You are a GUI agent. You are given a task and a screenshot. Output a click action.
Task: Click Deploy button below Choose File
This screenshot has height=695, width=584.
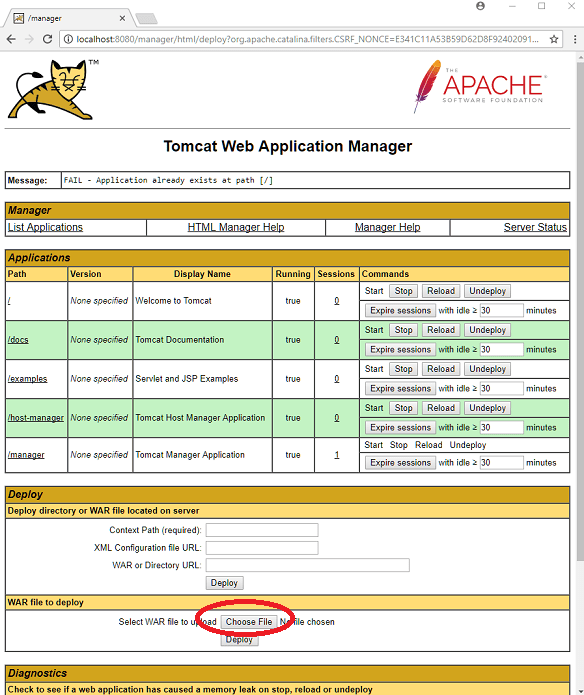(239, 640)
